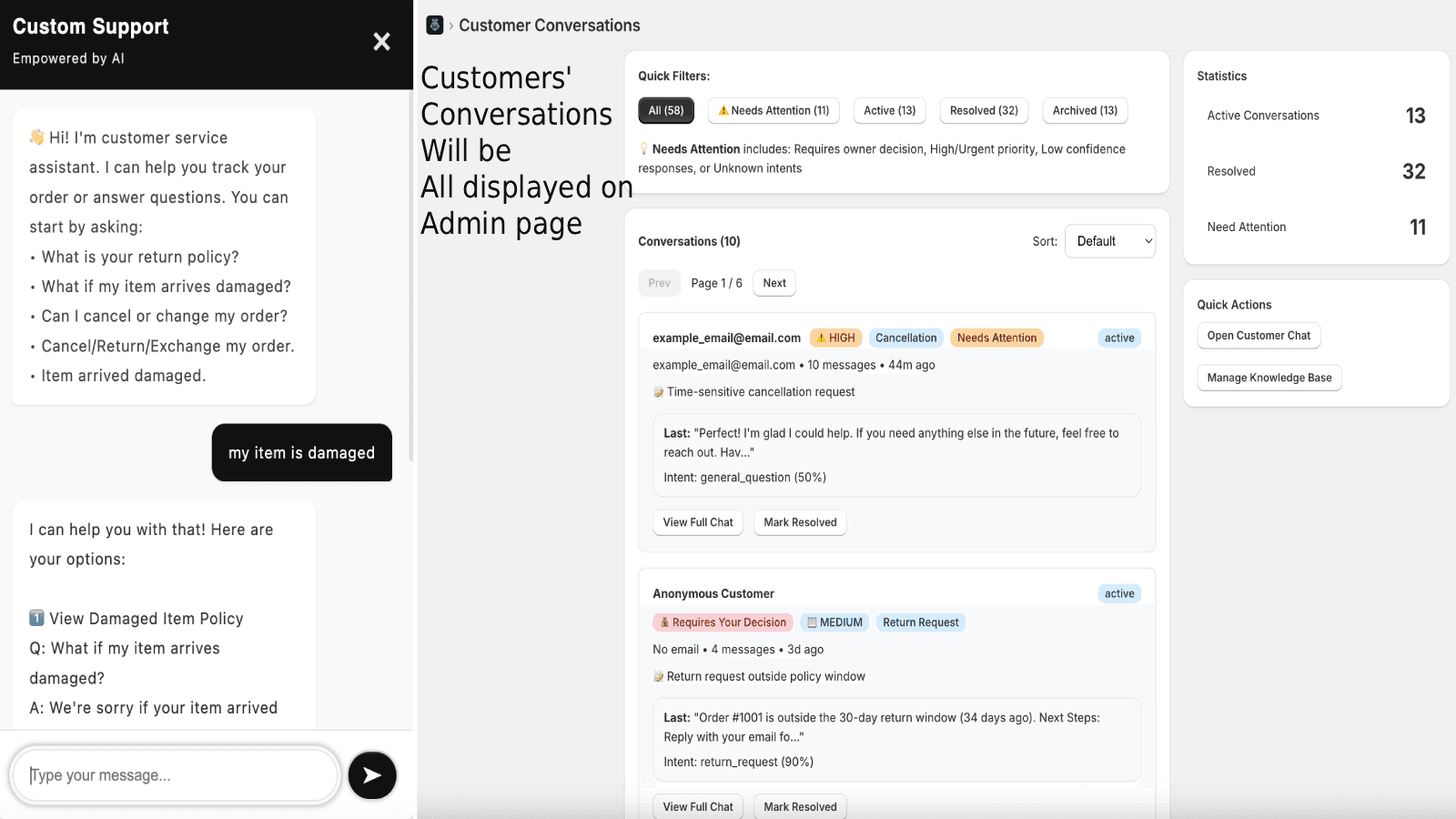Open Customer Chat from Quick Actions
Viewport: 1456px width, 819px height.
[x=1259, y=335]
